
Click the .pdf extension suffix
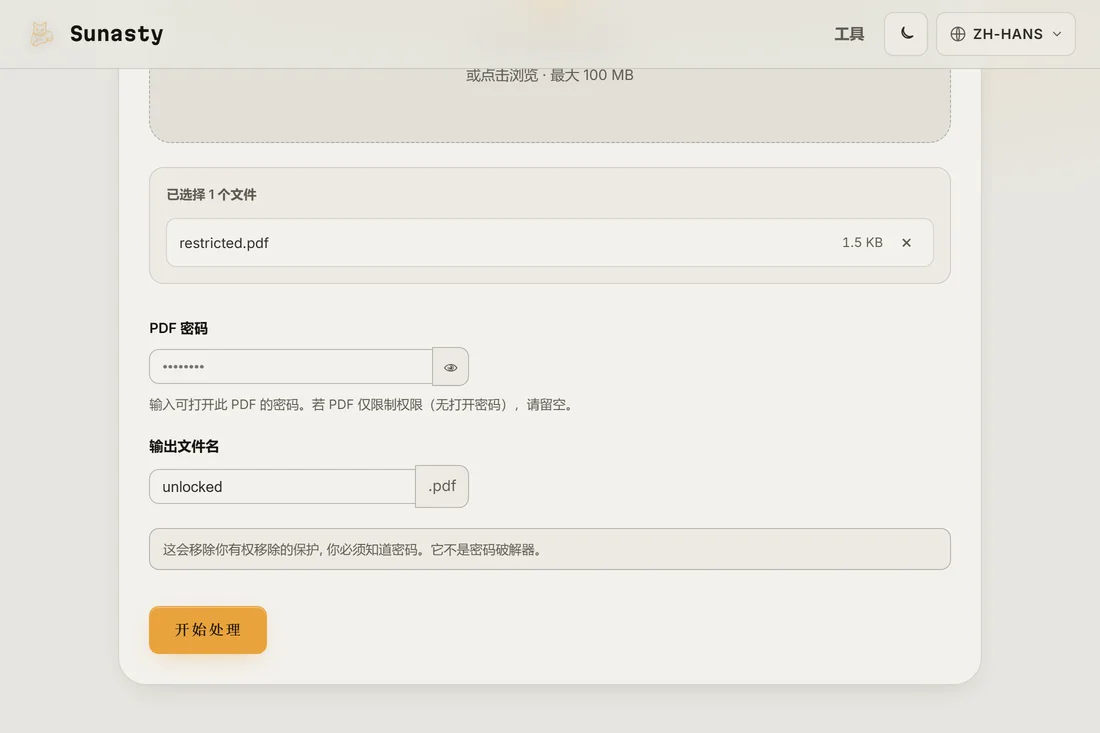tap(442, 486)
